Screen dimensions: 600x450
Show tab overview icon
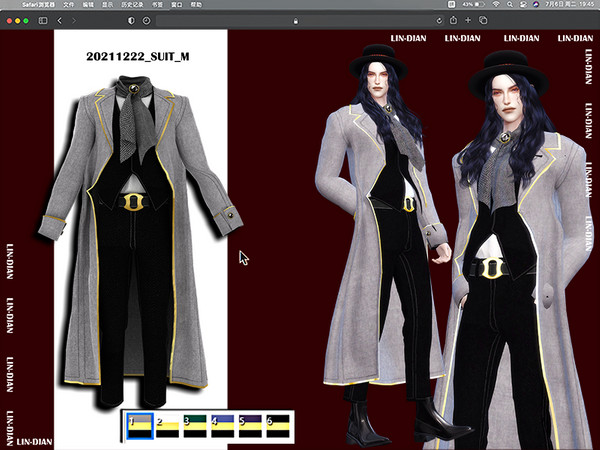click(x=483, y=20)
